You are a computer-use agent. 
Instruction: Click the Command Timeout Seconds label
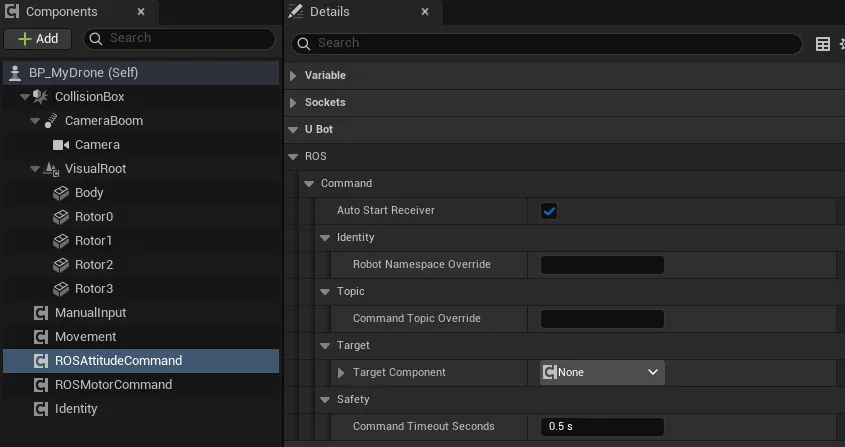tap(424, 426)
